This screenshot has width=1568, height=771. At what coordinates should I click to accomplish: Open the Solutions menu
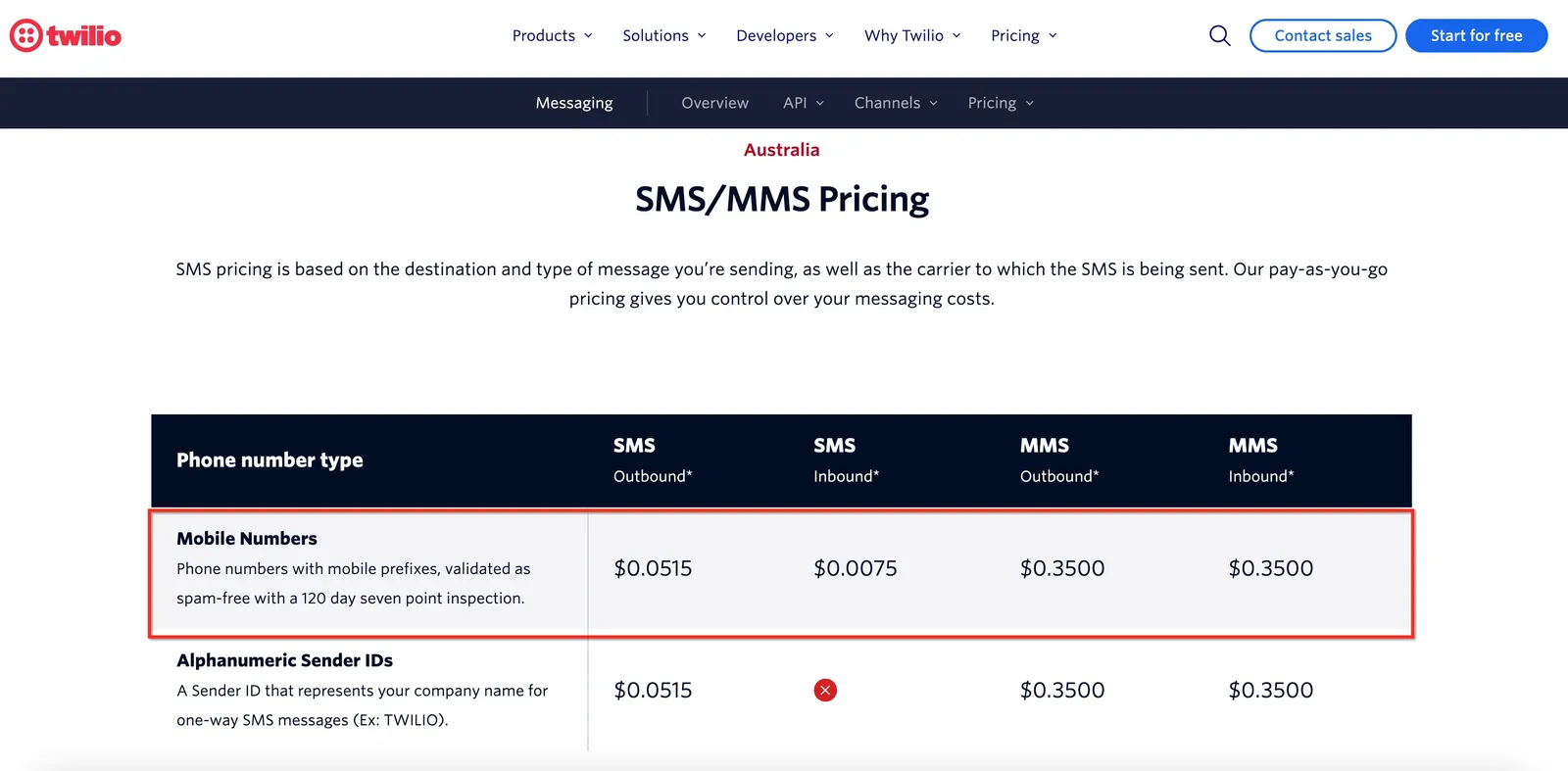point(663,36)
